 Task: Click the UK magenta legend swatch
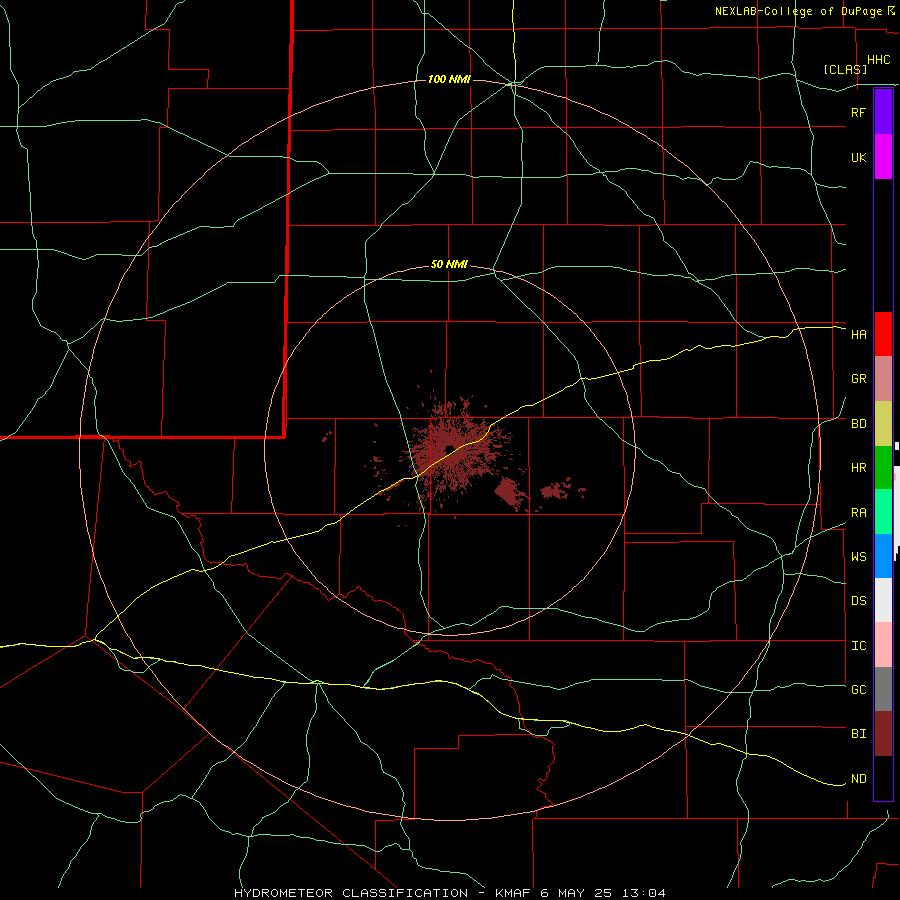883,157
